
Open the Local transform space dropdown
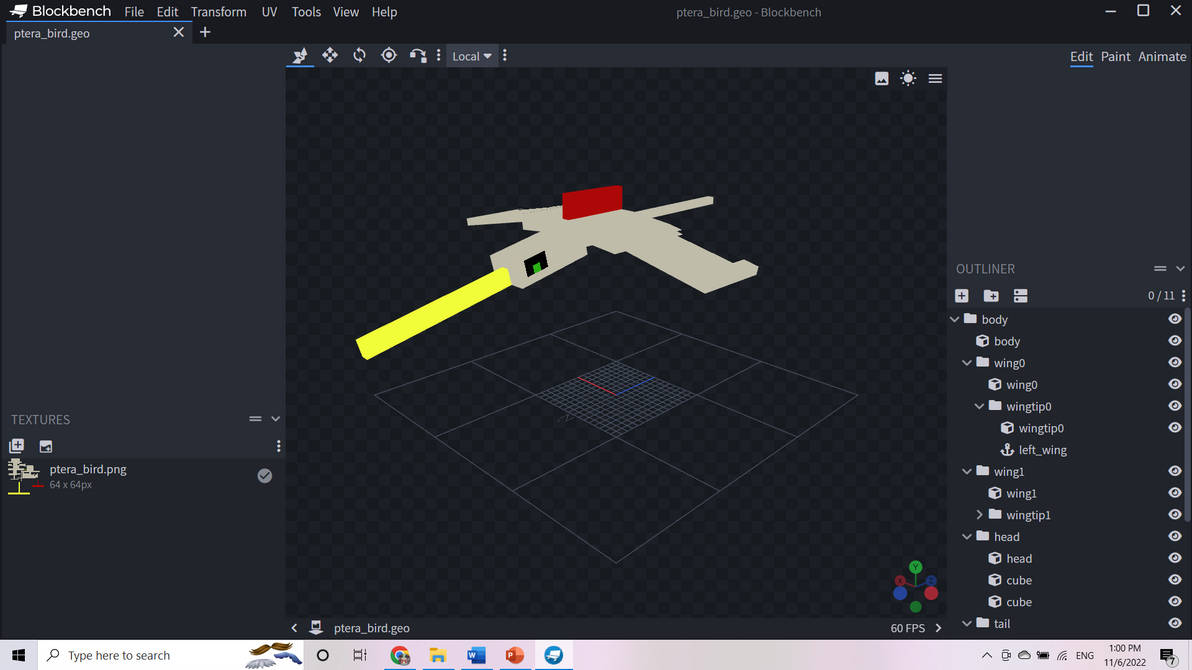click(x=471, y=56)
